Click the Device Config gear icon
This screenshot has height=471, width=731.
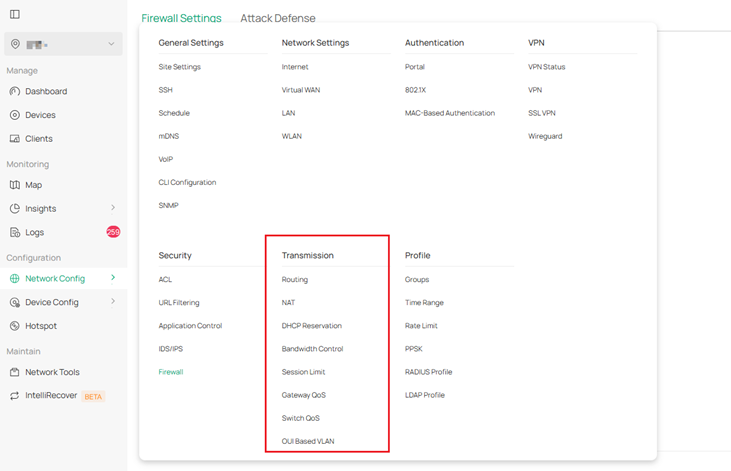[x=15, y=303]
